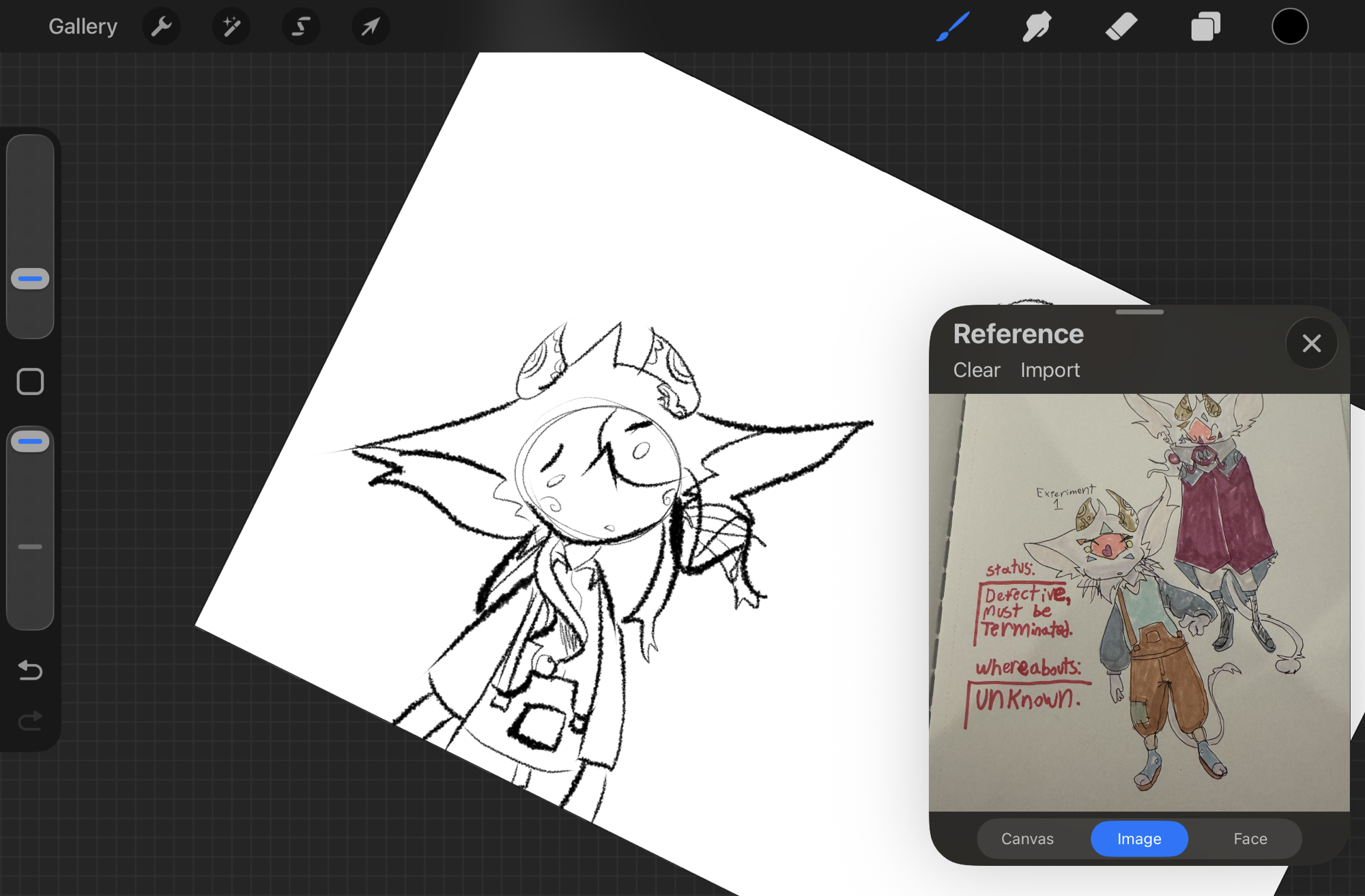This screenshot has width=1365, height=896.
Task: Select the Smudge finger tool
Action: click(x=1037, y=27)
